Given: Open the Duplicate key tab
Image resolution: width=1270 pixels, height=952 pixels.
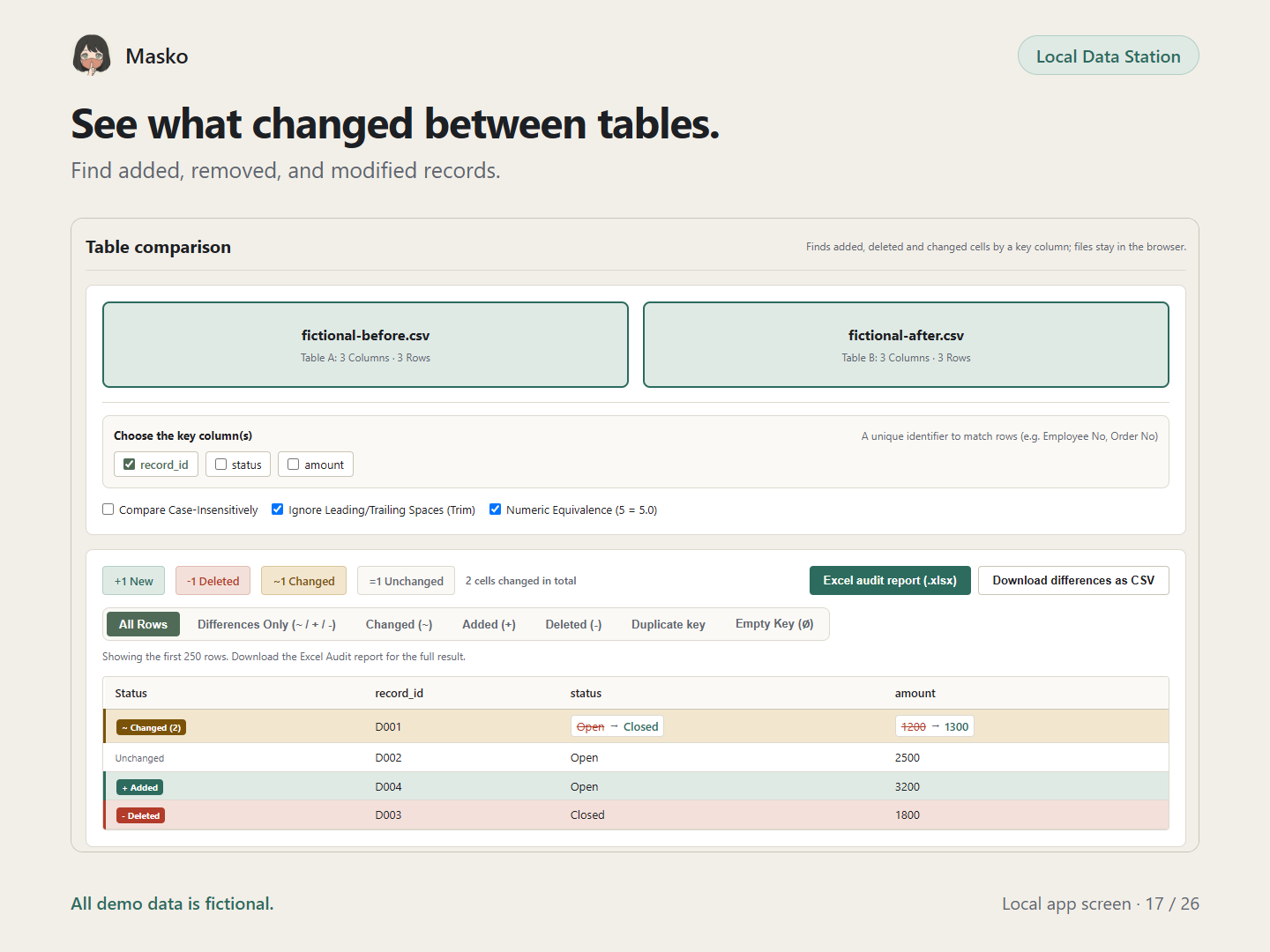Looking at the screenshot, I should [x=669, y=624].
